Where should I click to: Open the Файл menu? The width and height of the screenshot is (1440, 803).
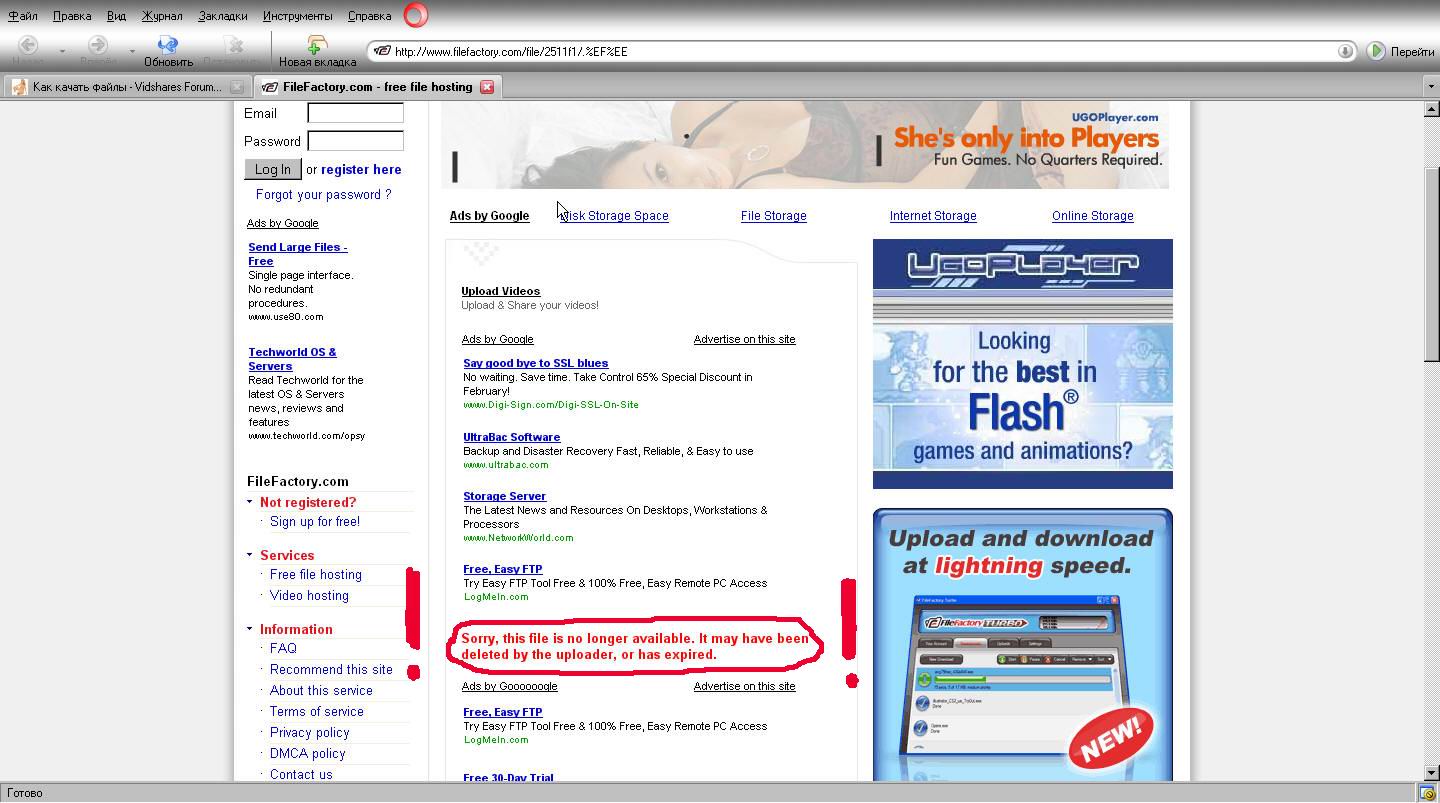(23, 16)
